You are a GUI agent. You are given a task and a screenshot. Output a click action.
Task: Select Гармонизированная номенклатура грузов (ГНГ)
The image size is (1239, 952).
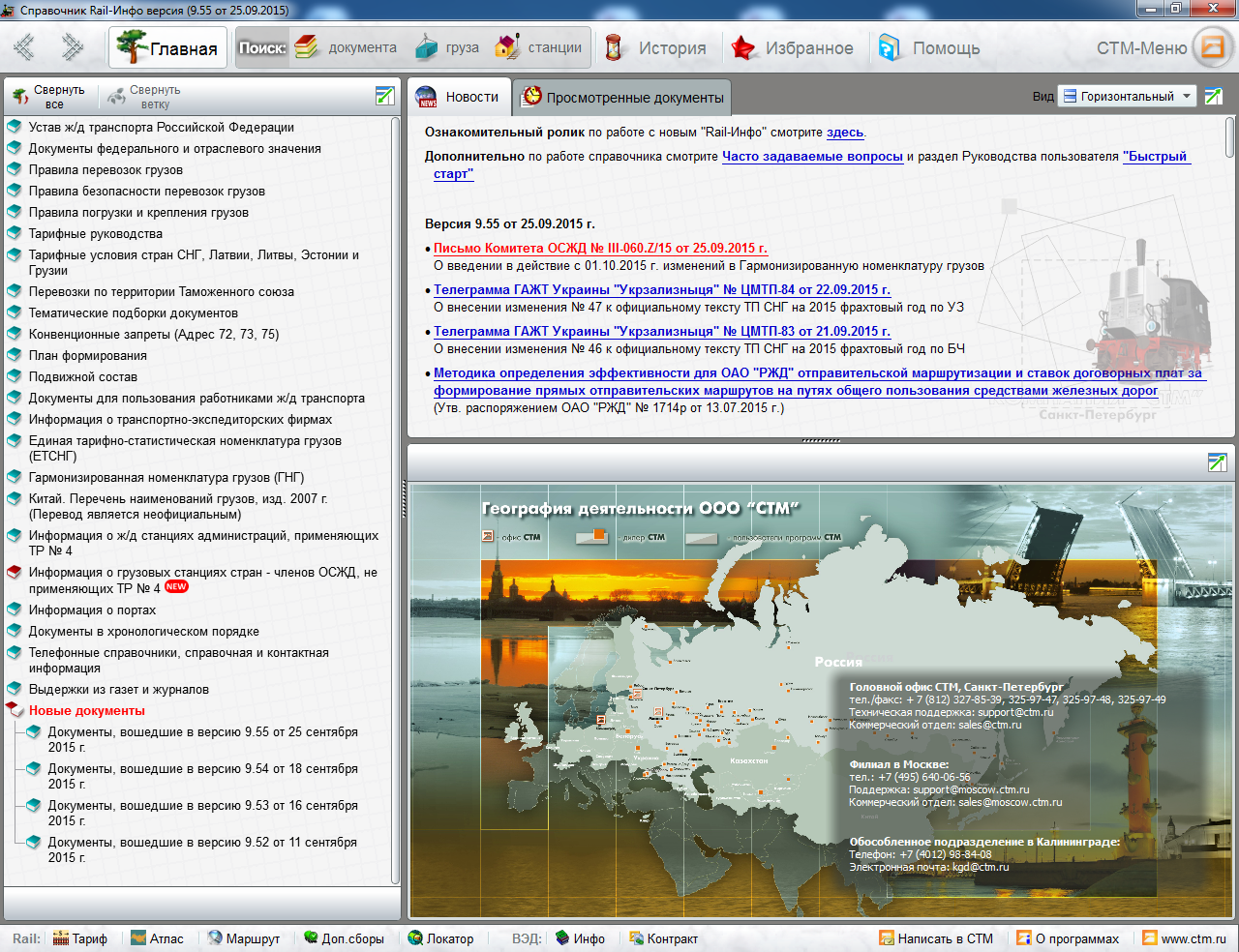166,477
